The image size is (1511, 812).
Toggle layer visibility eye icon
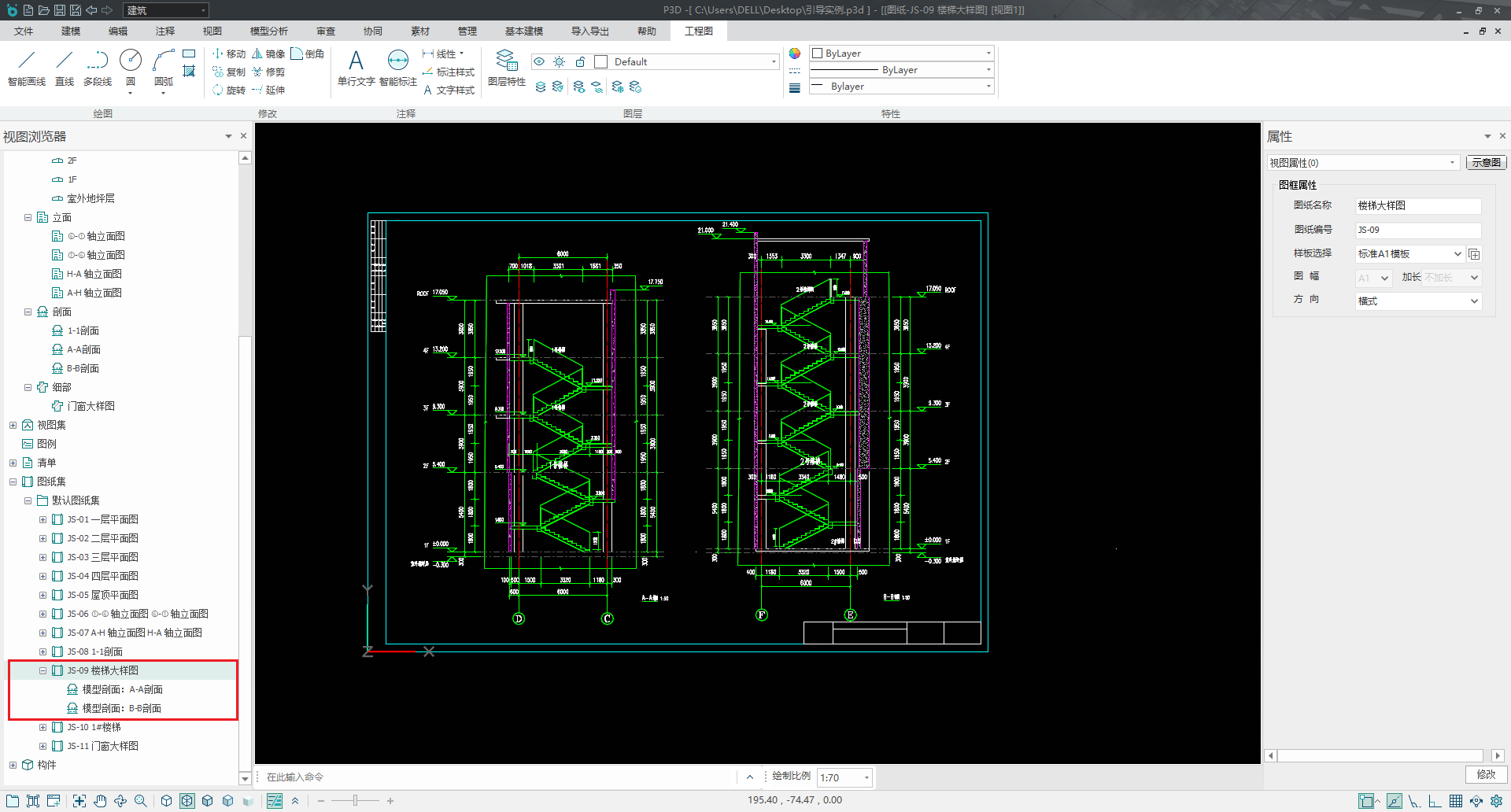[x=539, y=62]
